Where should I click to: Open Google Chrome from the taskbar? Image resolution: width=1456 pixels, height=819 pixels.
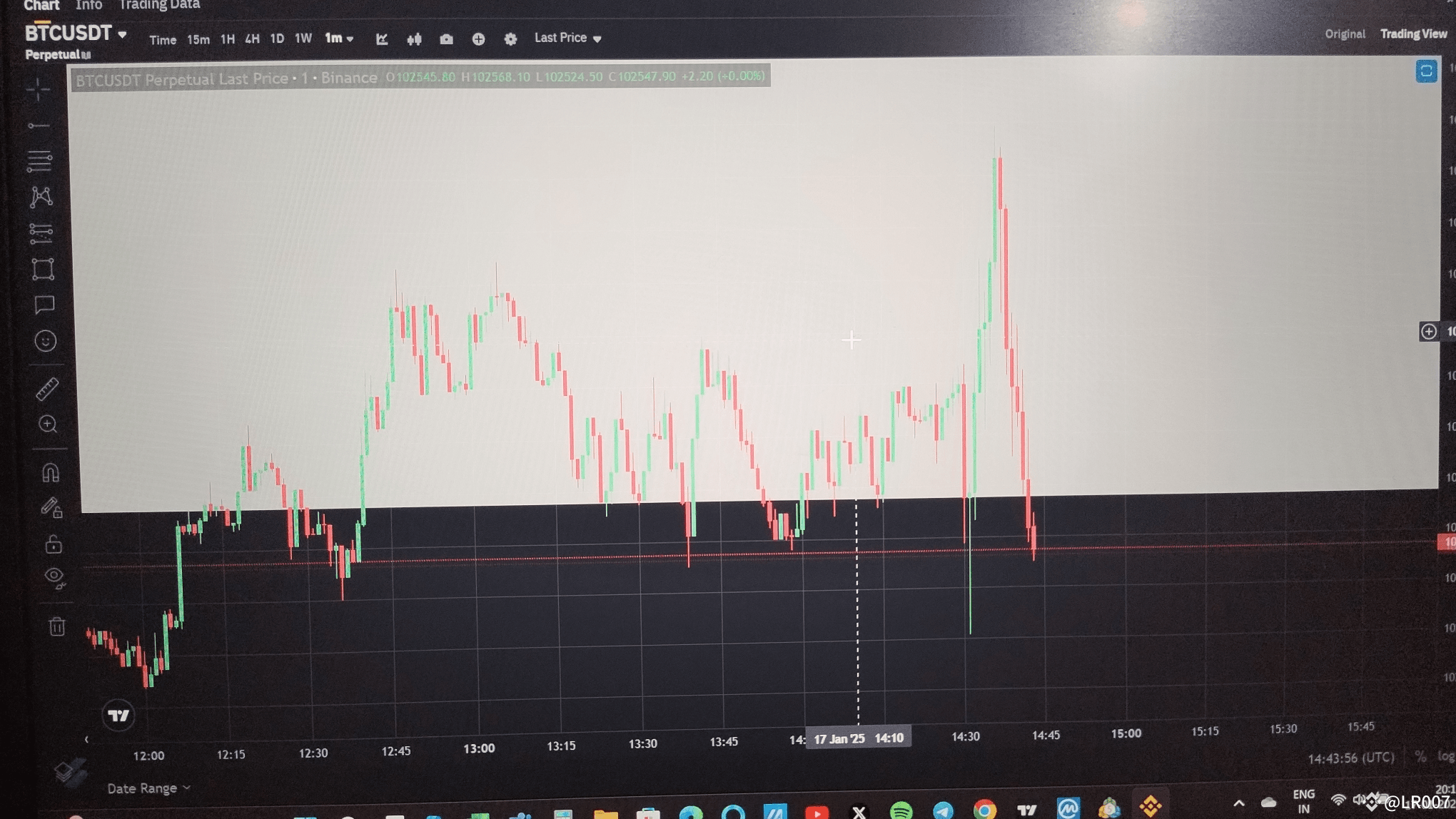[984, 810]
